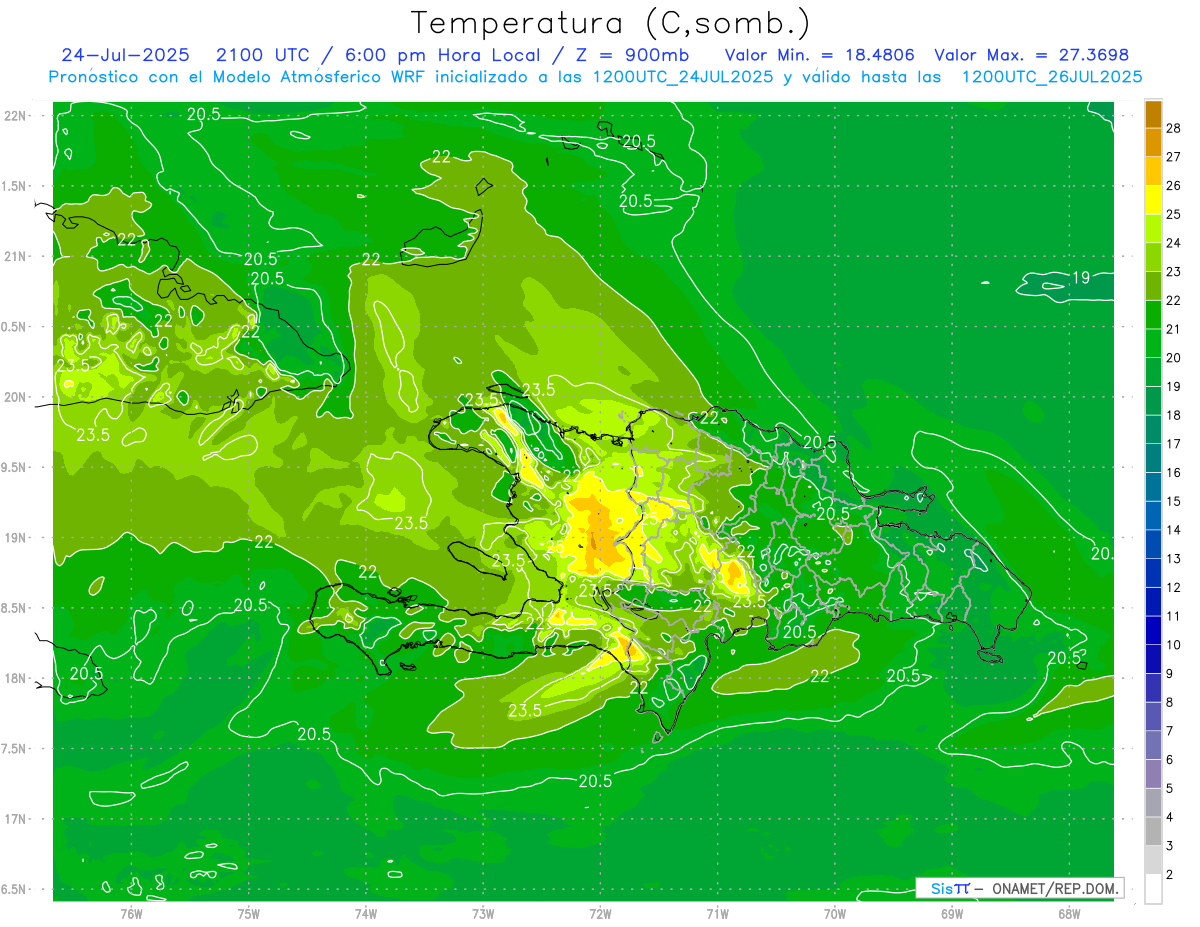Screen dimensions: 1200x927
Task: Click the "22N" latitude axis label
Action: 15,116
